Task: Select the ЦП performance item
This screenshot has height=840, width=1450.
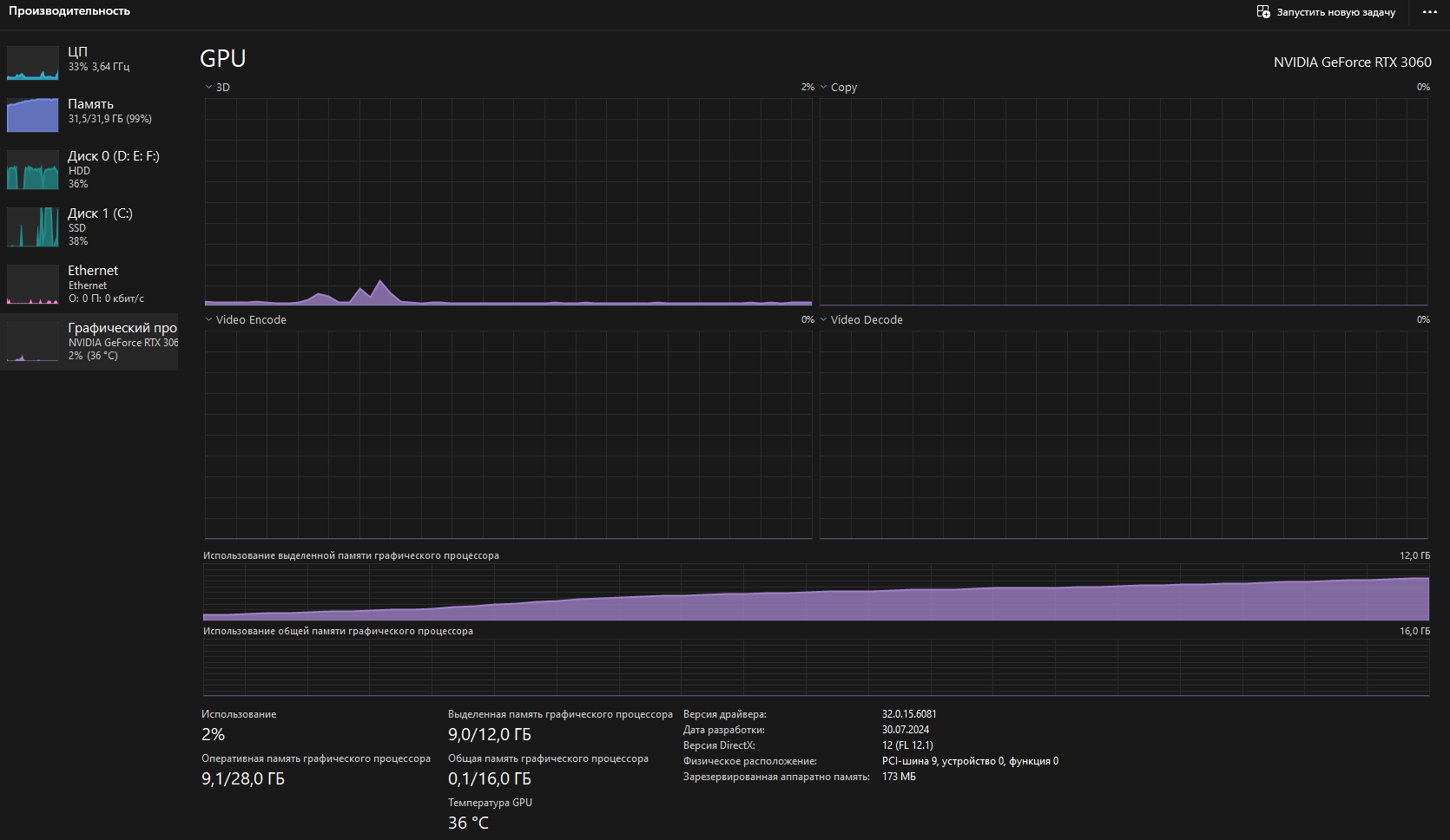Action: [x=89, y=62]
